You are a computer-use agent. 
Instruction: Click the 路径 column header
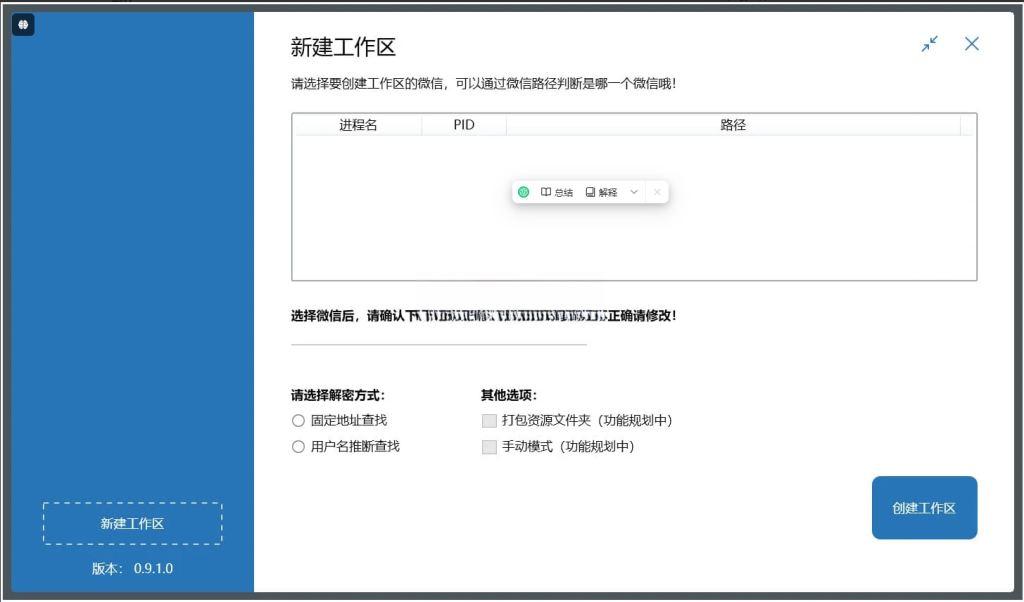point(733,125)
